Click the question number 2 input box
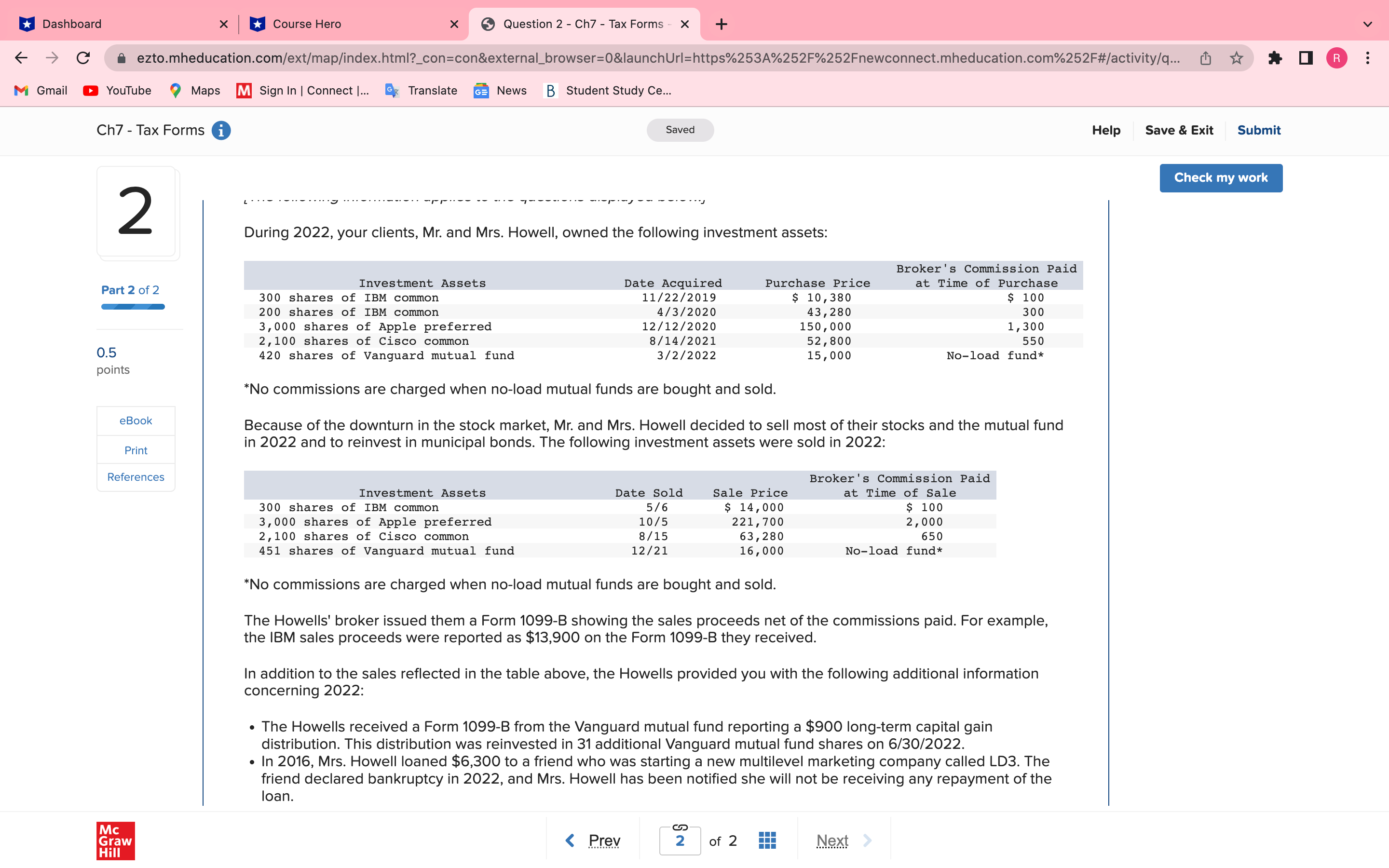 680,841
